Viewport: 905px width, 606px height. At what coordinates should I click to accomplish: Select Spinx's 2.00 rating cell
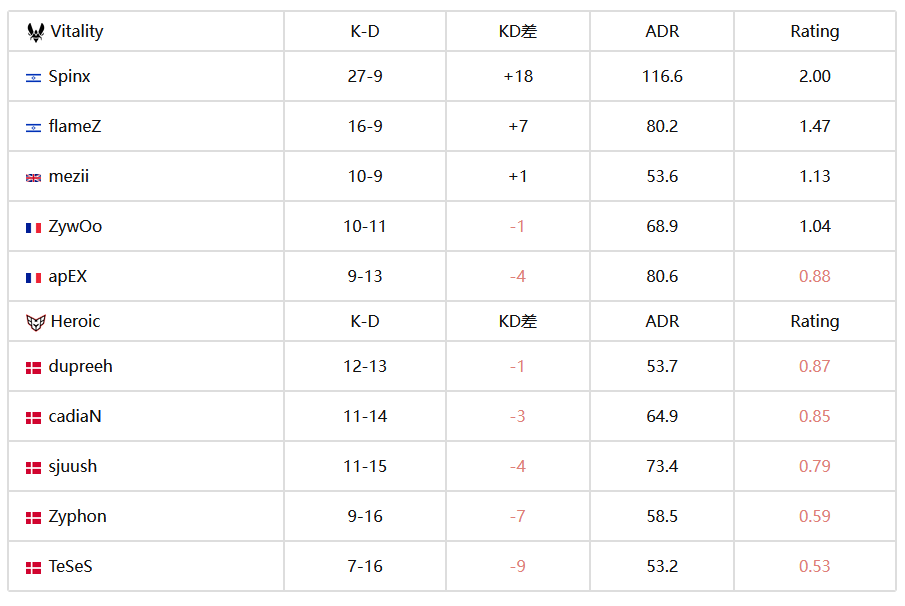tap(814, 76)
